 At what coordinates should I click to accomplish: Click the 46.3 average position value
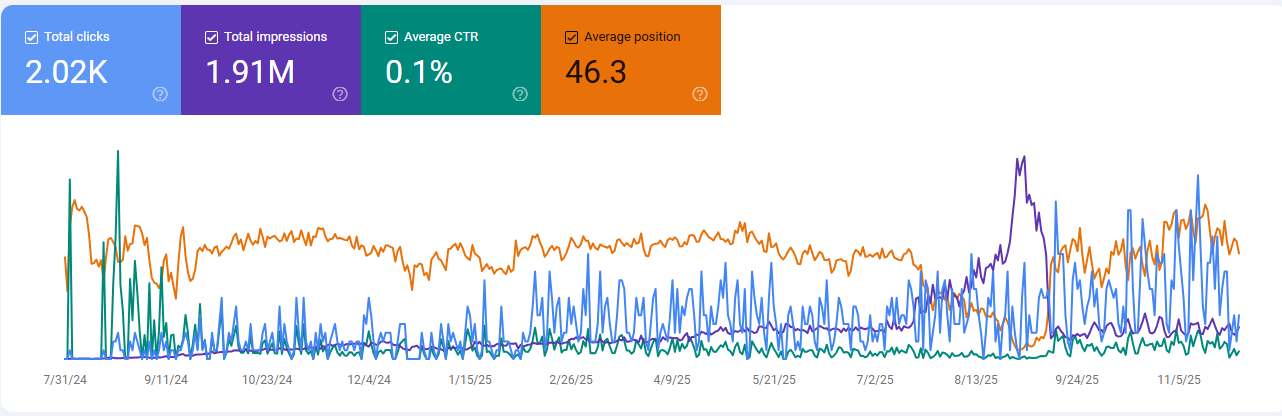click(x=596, y=72)
